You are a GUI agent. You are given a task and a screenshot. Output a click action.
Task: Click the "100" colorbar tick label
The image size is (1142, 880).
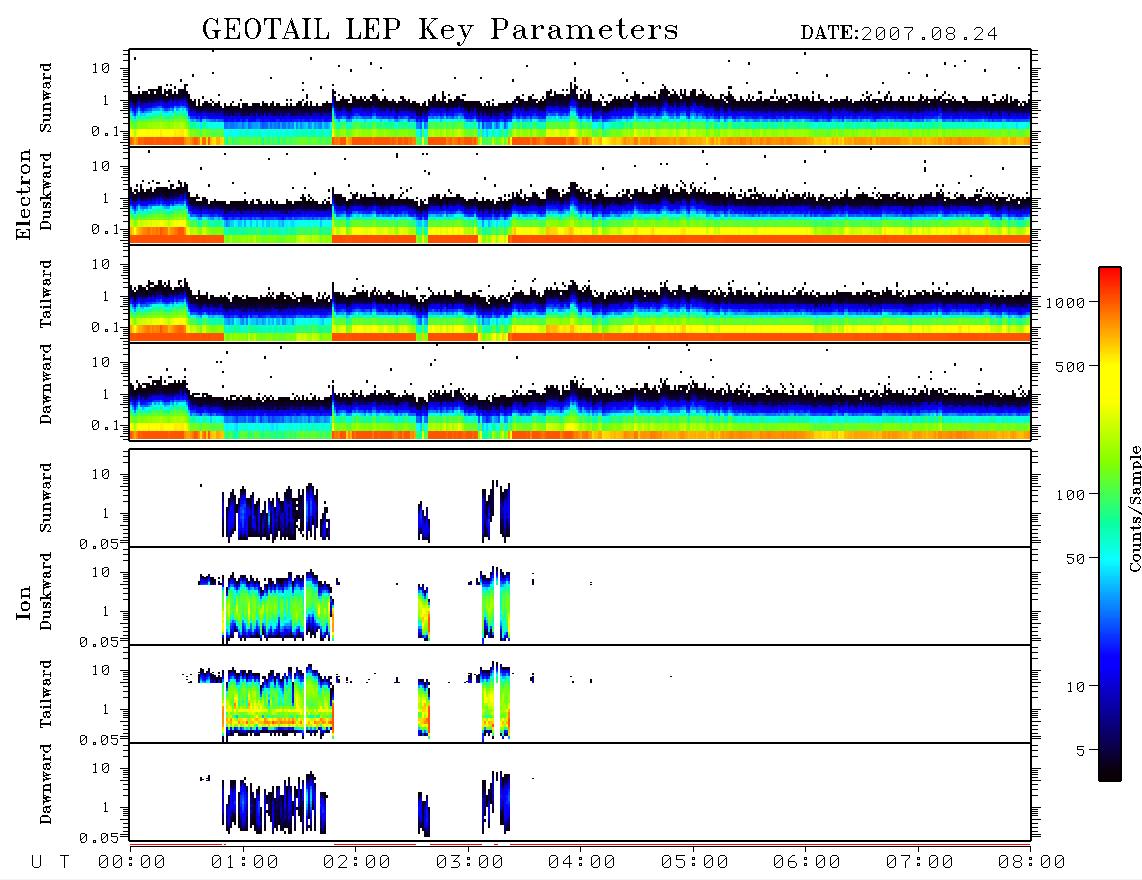coord(1071,495)
